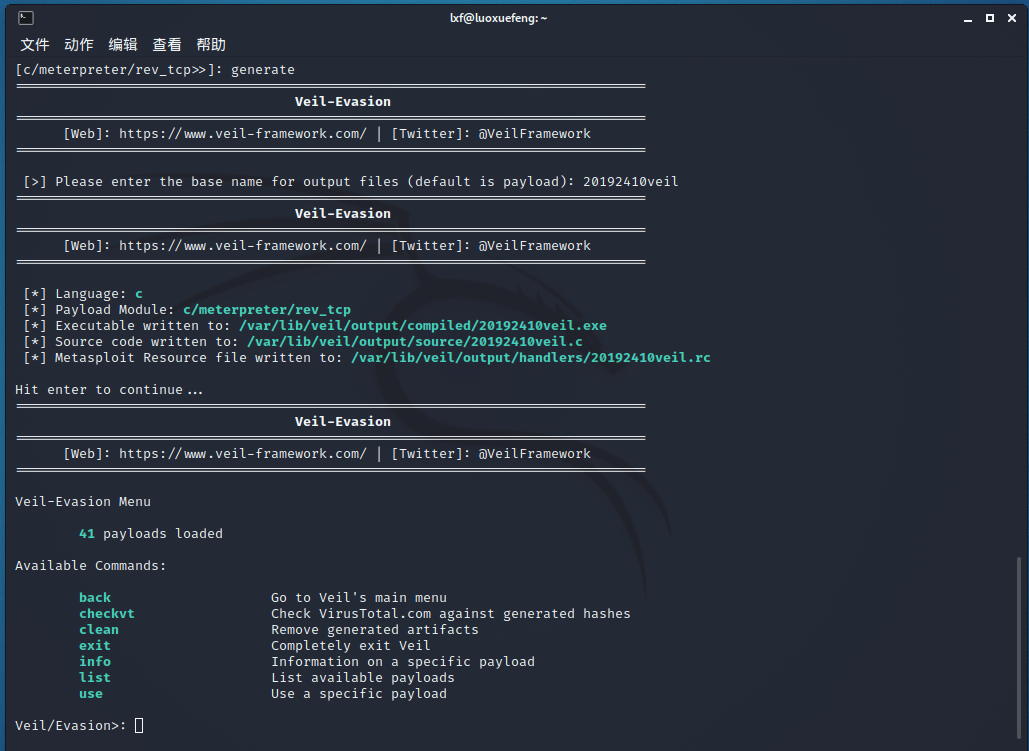Open the 编辑 menu
The height and width of the screenshot is (751, 1029).
point(123,45)
